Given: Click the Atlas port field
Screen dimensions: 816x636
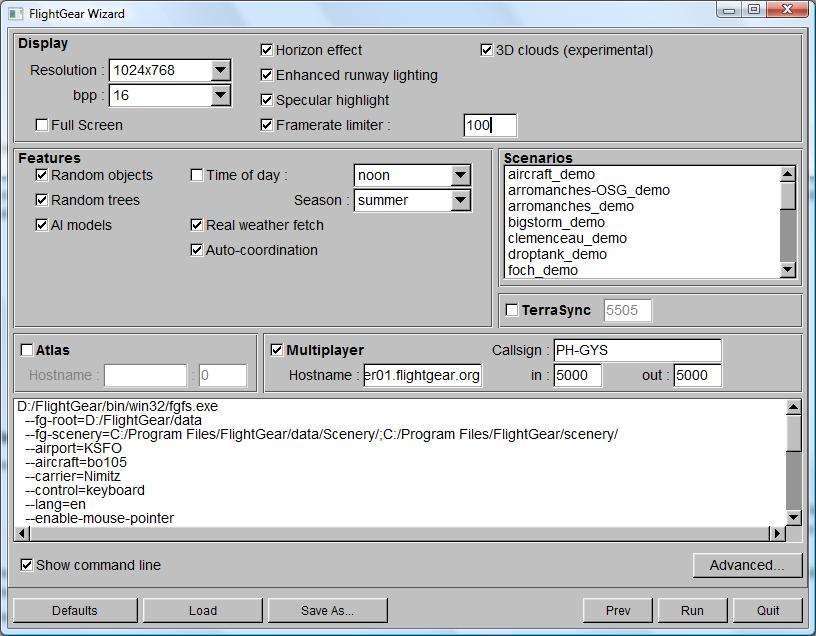Looking at the screenshot, I should pos(223,375).
